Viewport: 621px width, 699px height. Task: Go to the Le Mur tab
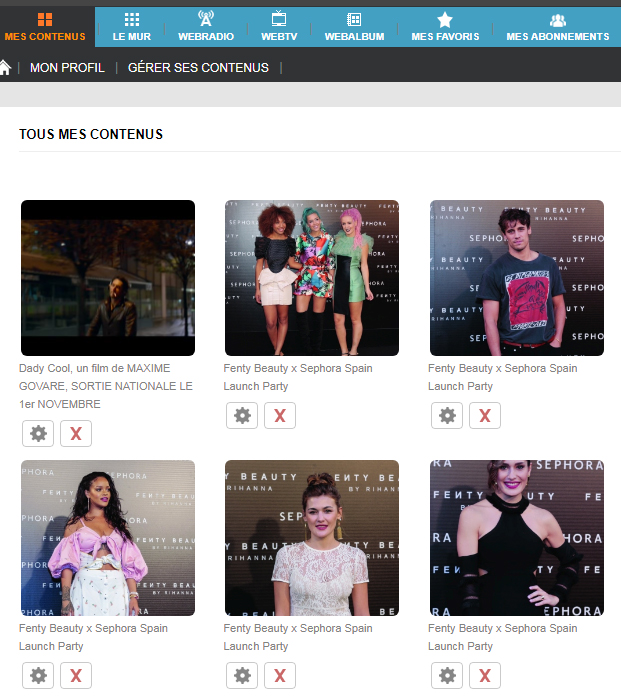pyautogui.click(x=132, y=27)
